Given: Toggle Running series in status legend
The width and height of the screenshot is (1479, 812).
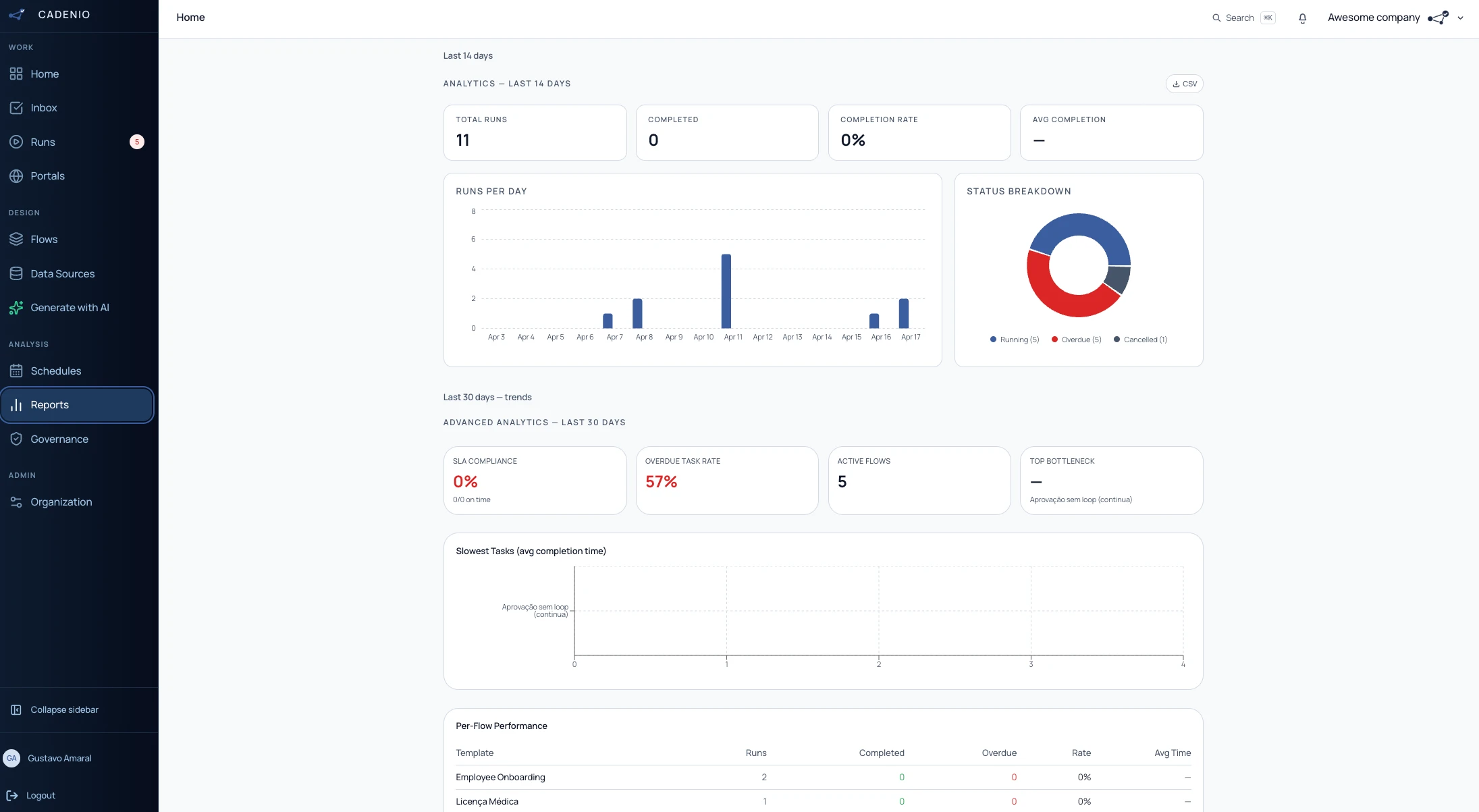Looking at the screenshot, I should 1015,340.
